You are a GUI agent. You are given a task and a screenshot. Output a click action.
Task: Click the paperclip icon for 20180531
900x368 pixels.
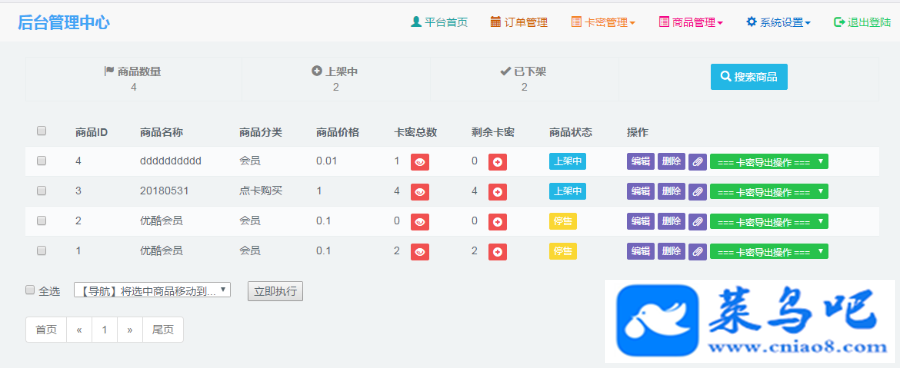point(697,192)
